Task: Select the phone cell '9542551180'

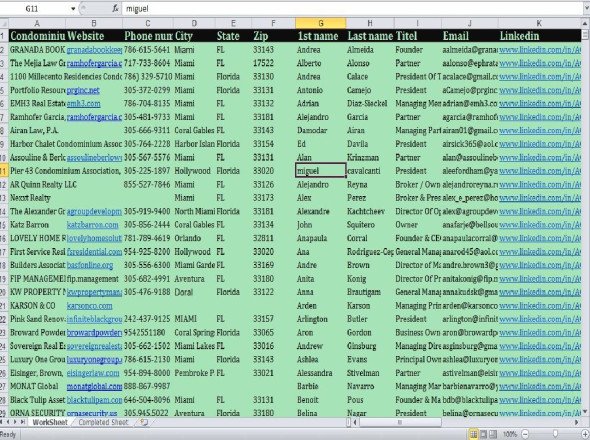Action: [x=148, y=333]
